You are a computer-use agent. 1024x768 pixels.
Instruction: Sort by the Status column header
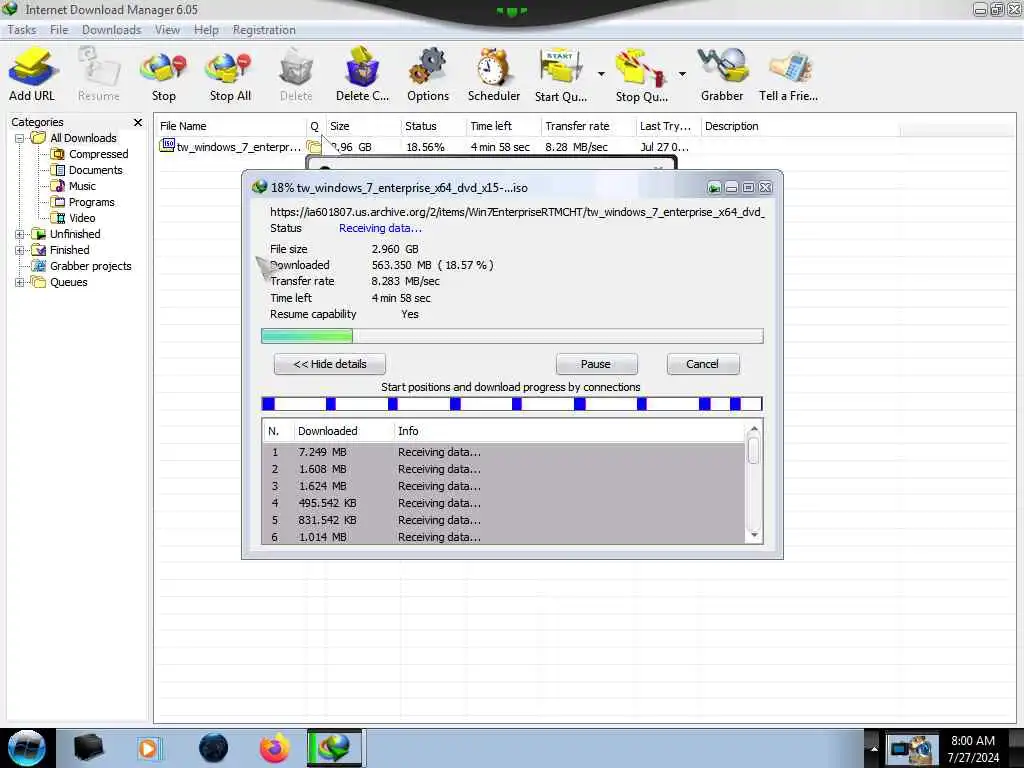434,126
